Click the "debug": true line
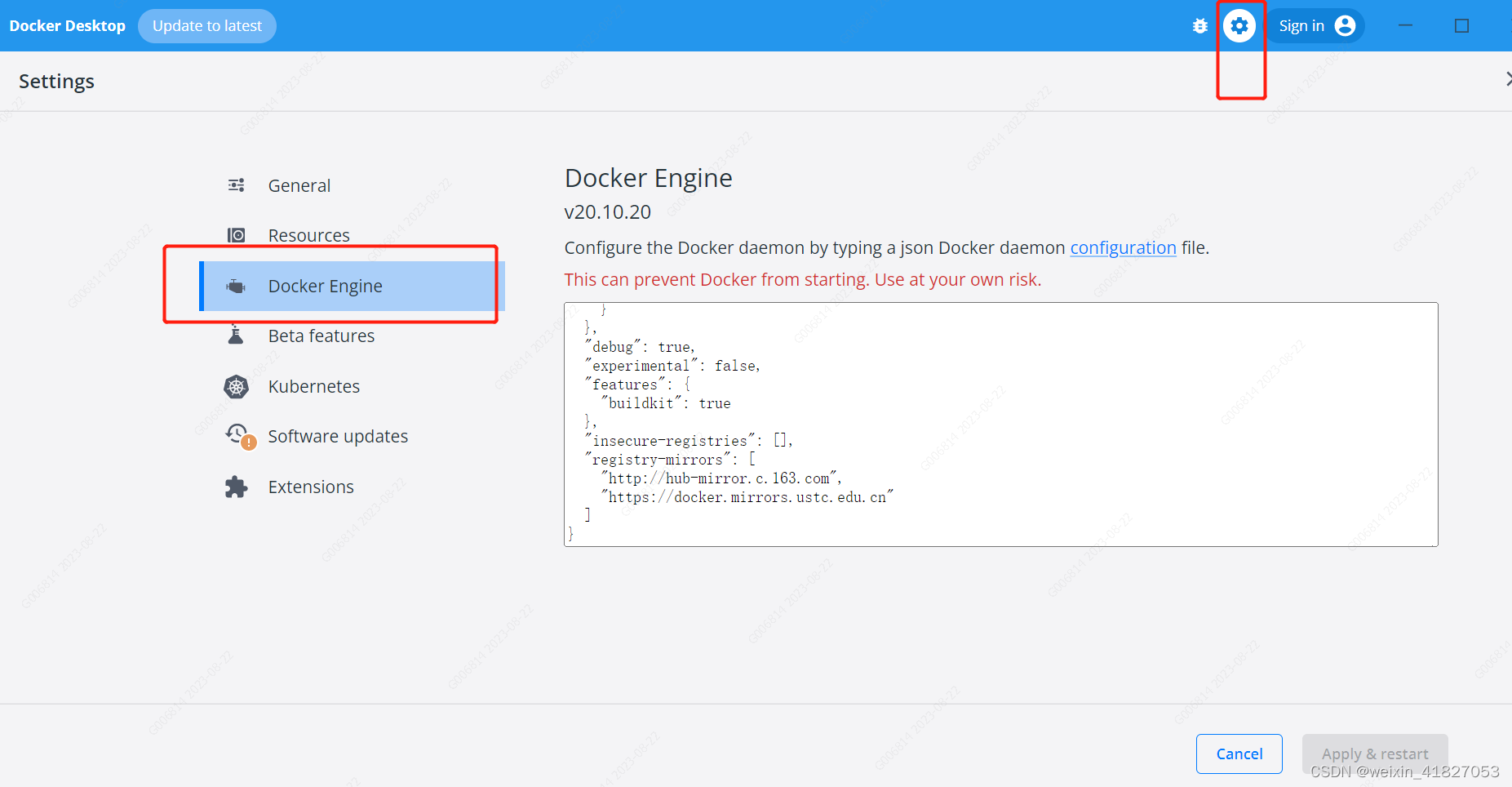The width and height of the screenshot is (1512, 787). tap(640, 347)
